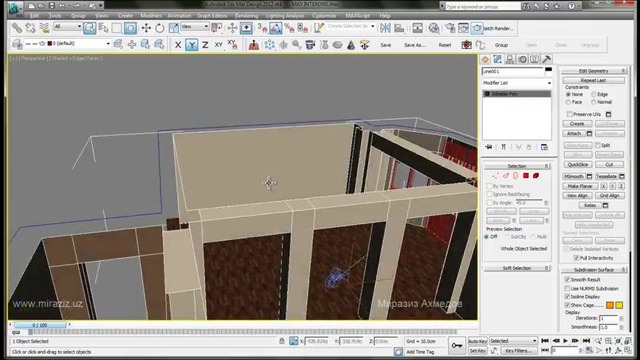Collapse the Subdivision Surface rollout
The image size is (640, 360).
tap(593, 270)
